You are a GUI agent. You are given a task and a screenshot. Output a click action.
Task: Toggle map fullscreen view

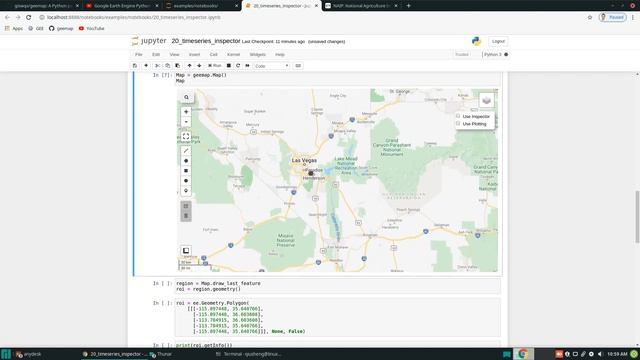(186, 136)
